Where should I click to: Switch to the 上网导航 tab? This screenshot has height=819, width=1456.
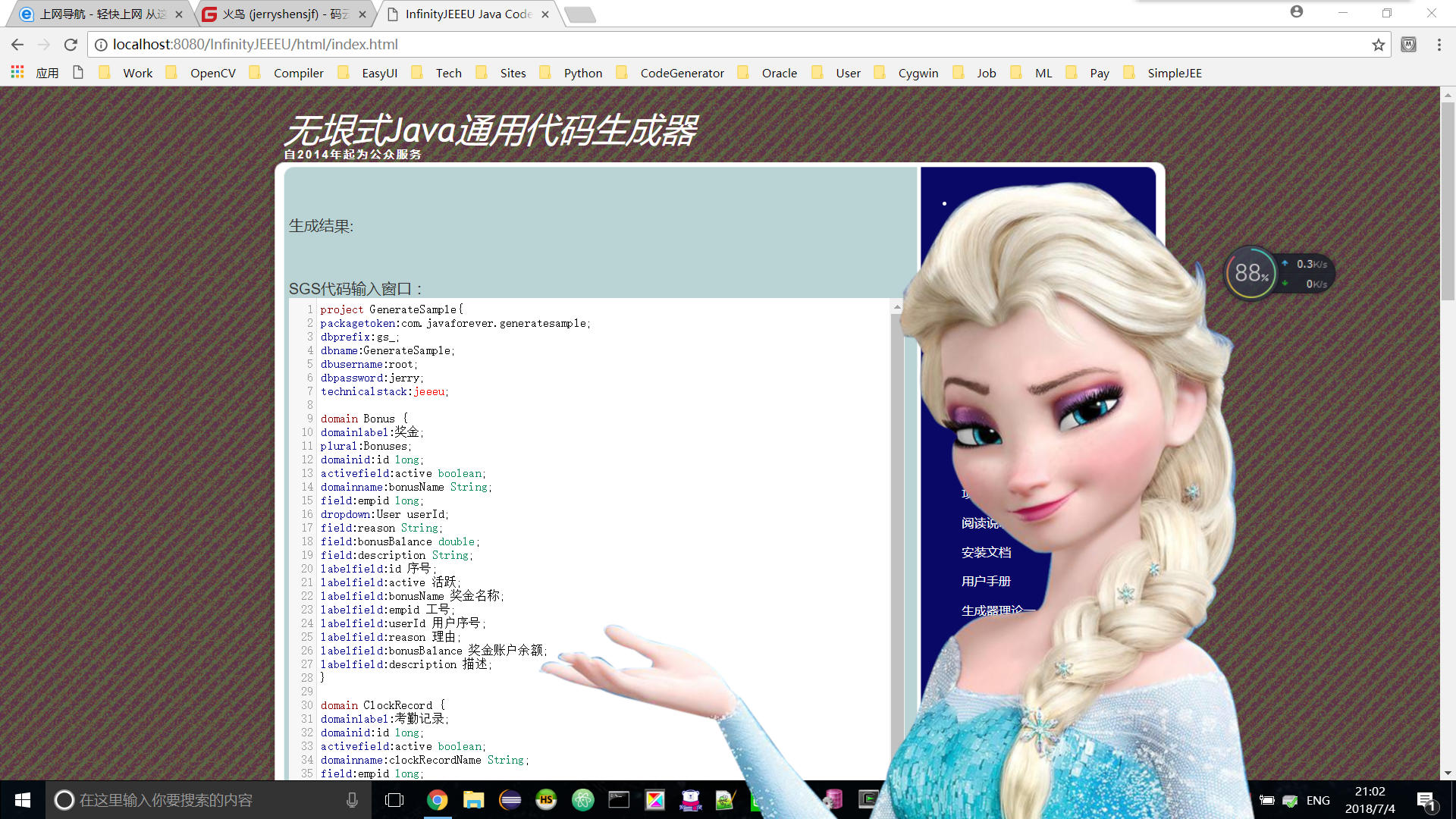[x=99, y=14]
